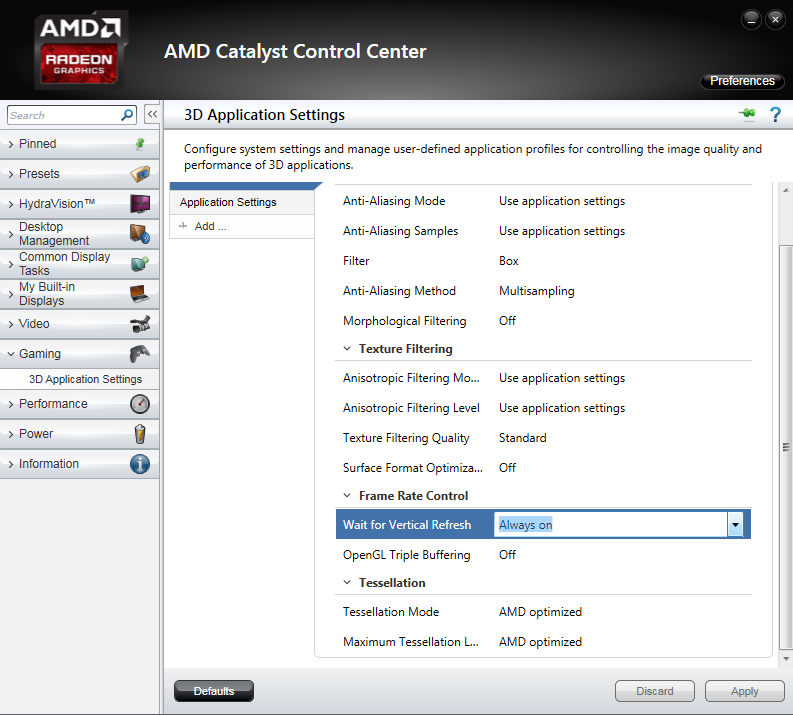This screenshot has height=715, width=793.
Task: Open Wait for Vertical Refresh dropdown arrow
Action: (735, 525)
